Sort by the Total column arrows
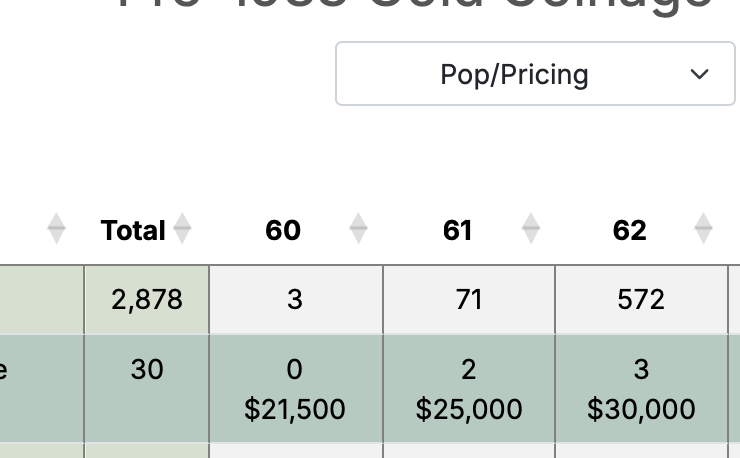Image resolution: width=740 pixels, height=458 pixels. point(182,229)
